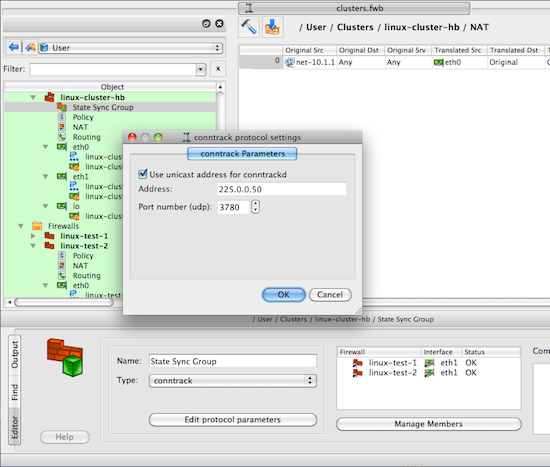550x467 pixels.
Task: Collapse eth0 node under linux-cluster-hb
Action: [46, 147]
